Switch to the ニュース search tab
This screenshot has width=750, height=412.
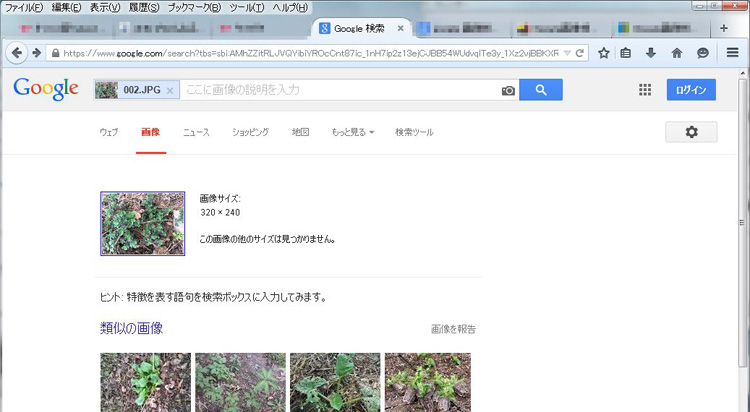196,132
